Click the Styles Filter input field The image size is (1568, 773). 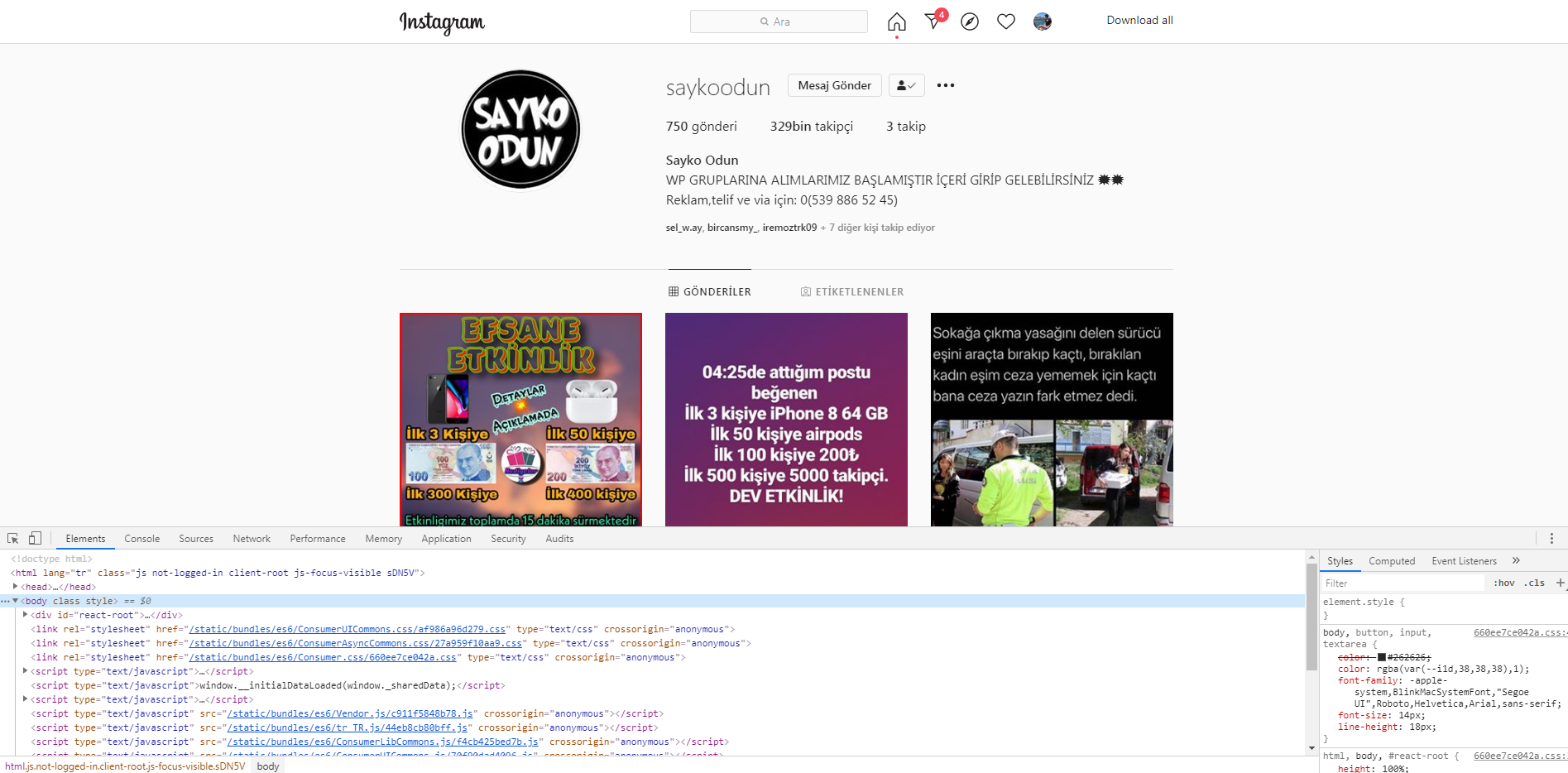point(1403,583)
